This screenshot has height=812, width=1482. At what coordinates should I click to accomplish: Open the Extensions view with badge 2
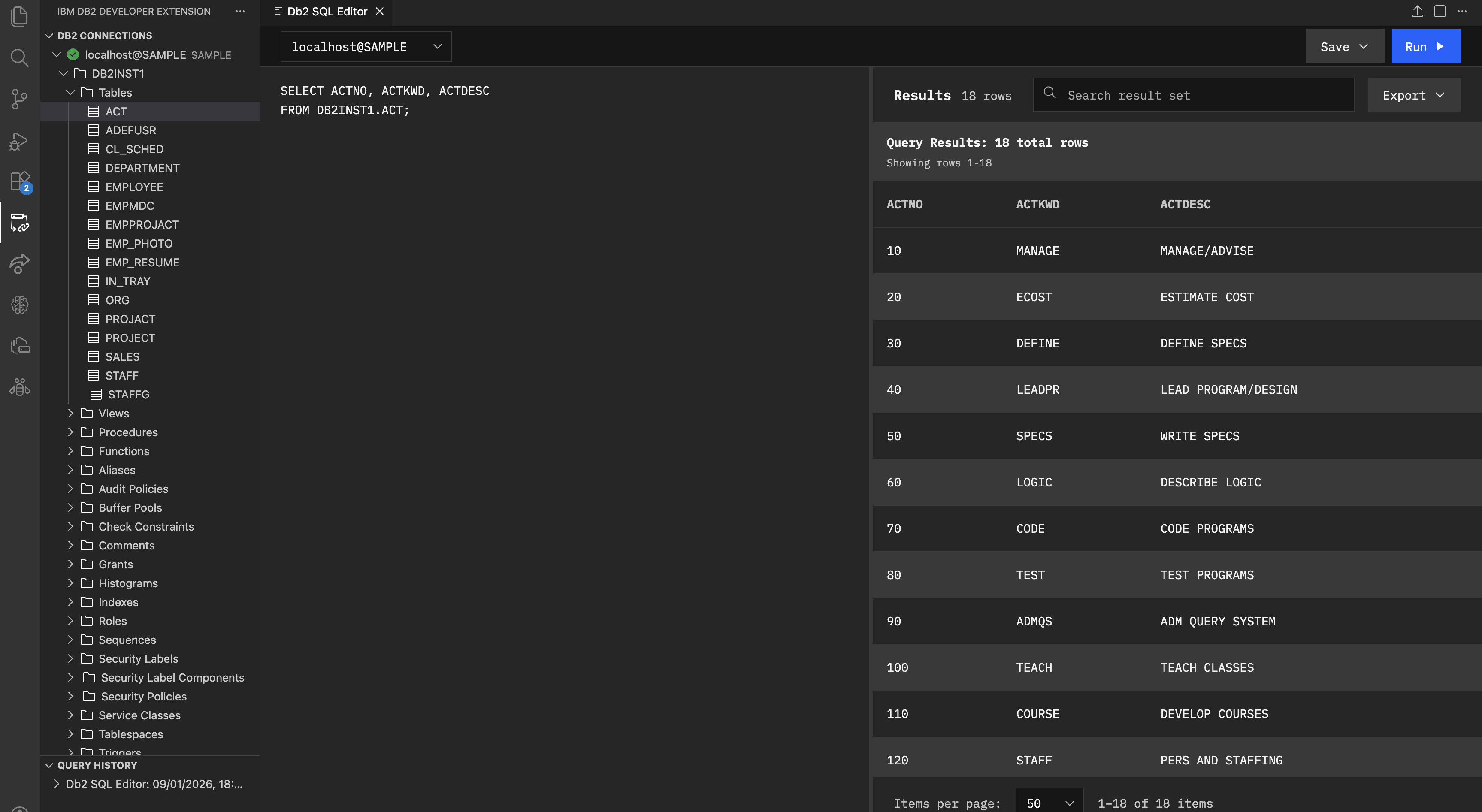coord(20,182)
